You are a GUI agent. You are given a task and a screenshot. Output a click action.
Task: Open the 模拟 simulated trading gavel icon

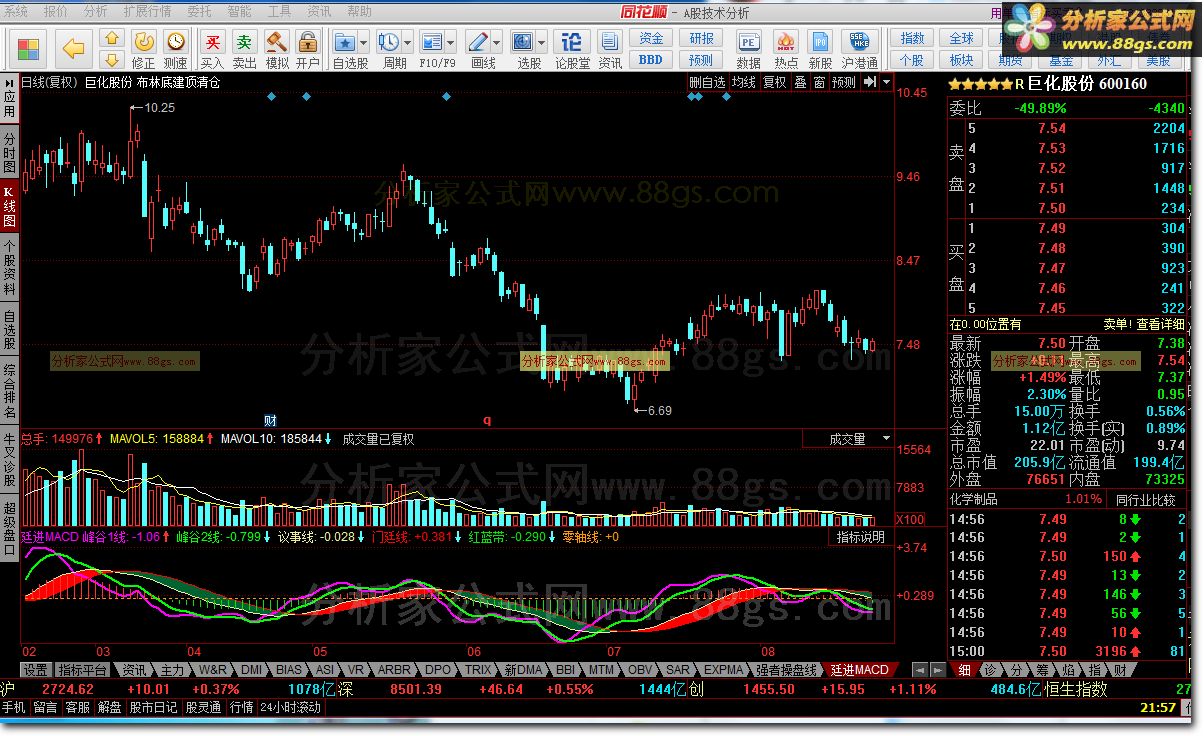[277, 48]
